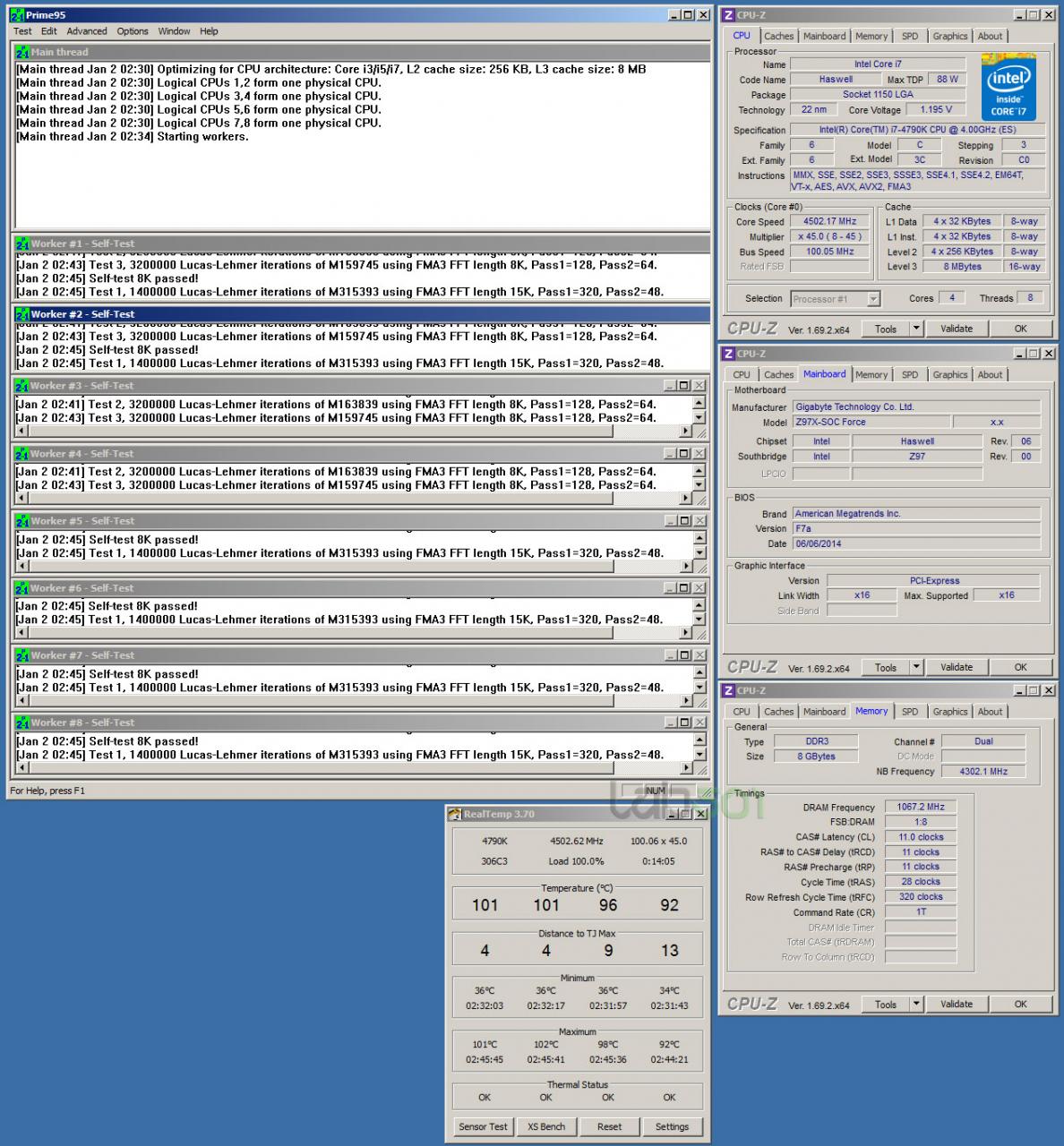This screenshot has width=1064, height=1146.
Task: Click the Worker #5 window icon
Action: (x=21, y=521)
